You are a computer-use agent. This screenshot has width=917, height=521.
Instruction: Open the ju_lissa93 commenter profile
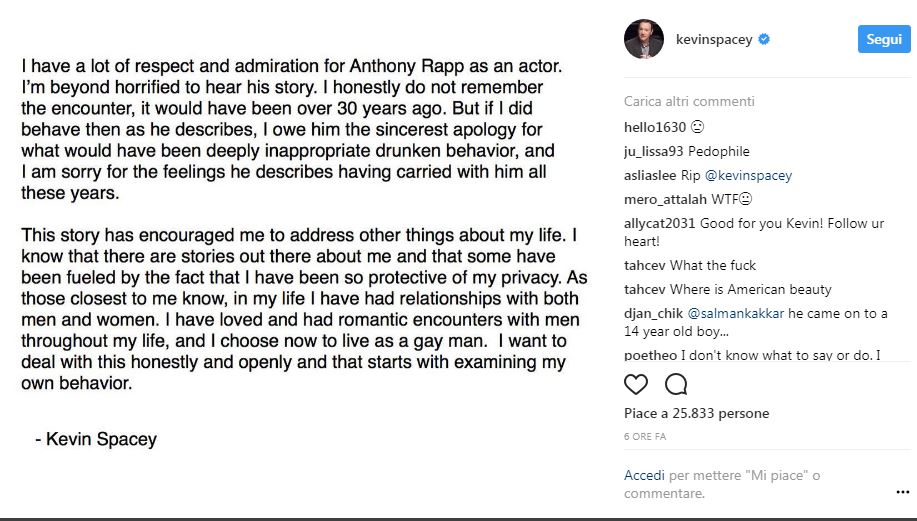[x=653, y=151]
